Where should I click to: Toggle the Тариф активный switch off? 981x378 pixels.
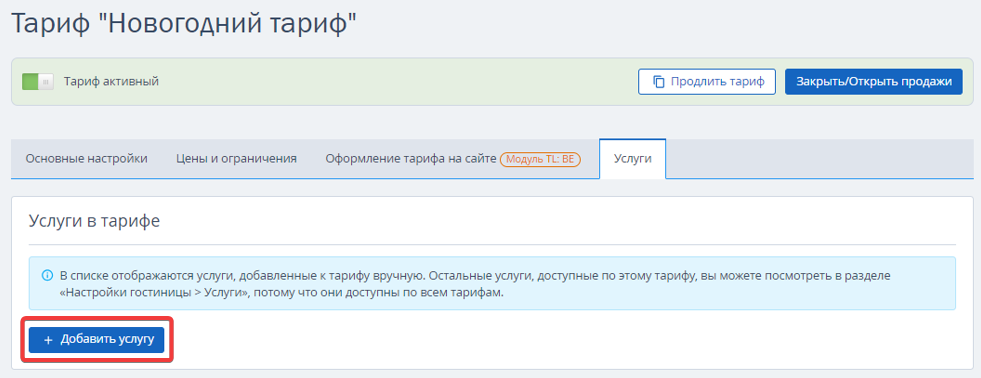[38, 81]
